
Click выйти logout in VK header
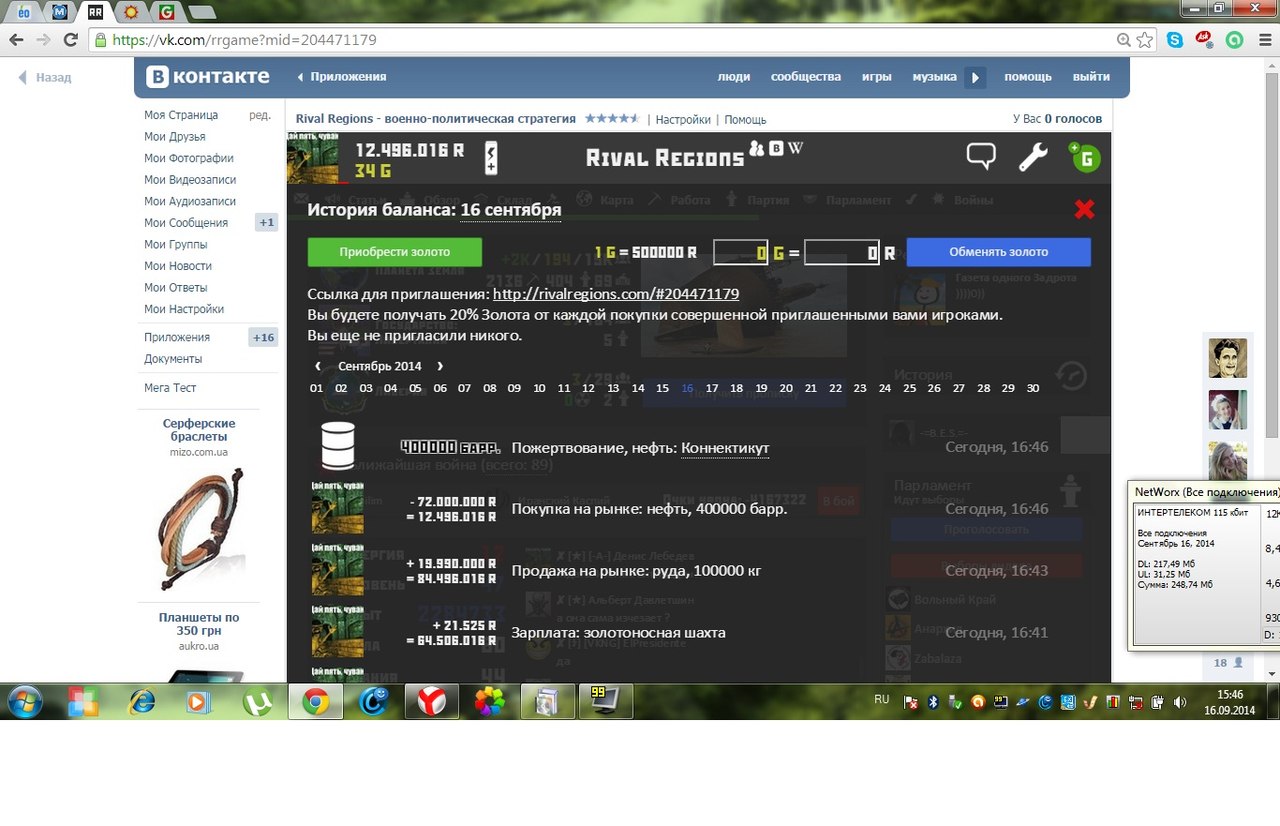[x=1091, y=77]
